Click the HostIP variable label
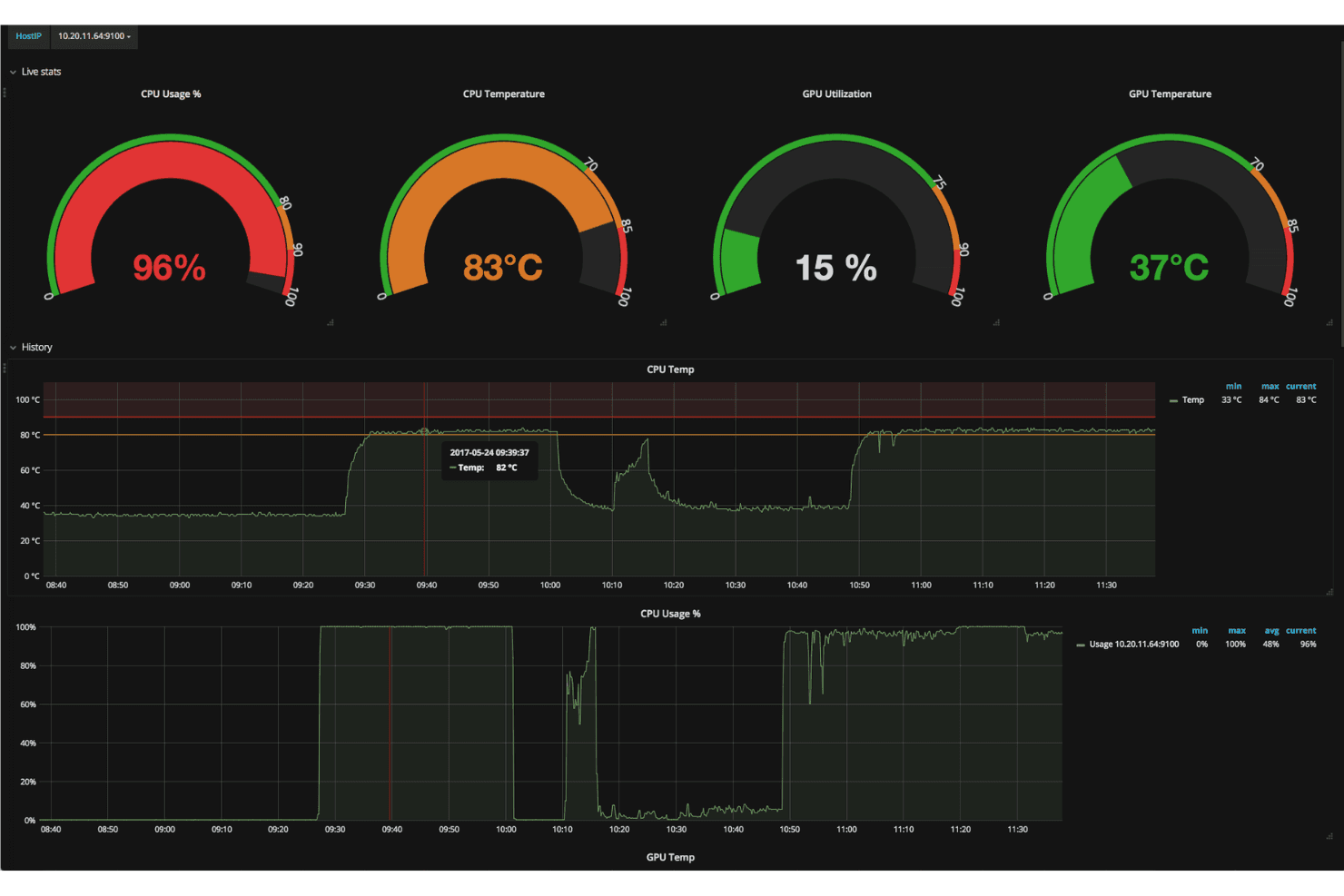This screenshot has width=1344, height=896. [x=28, y=36]
